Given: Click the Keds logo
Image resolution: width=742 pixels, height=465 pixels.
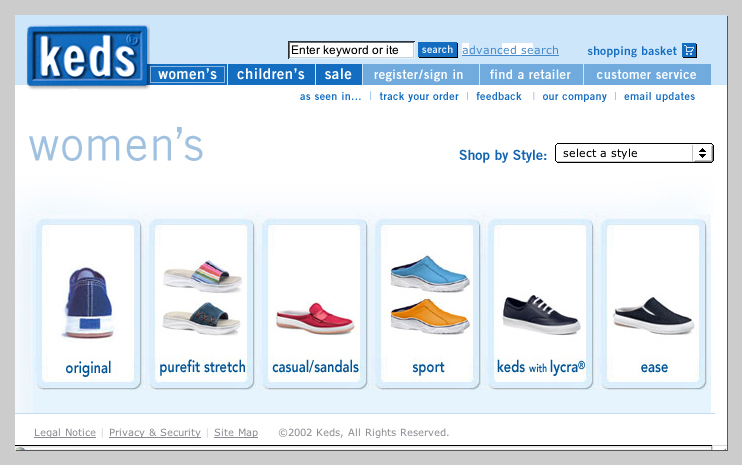Looking at the screenshot, I should tap(88, 56).
